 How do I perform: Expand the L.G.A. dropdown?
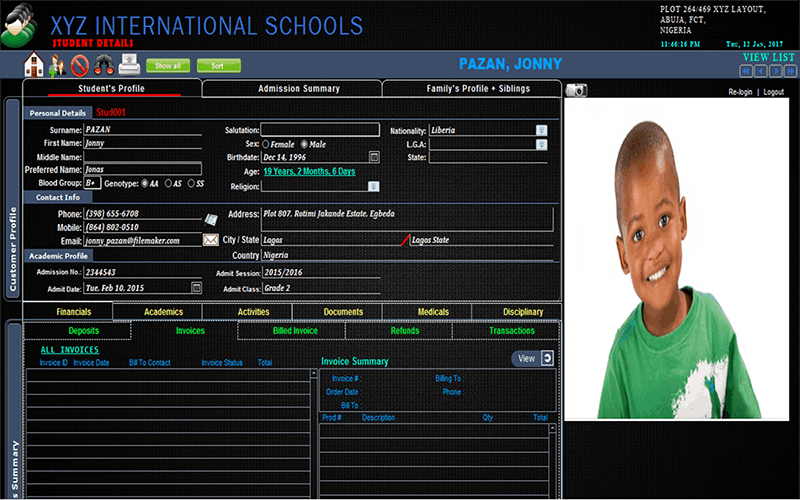point(541,144)
